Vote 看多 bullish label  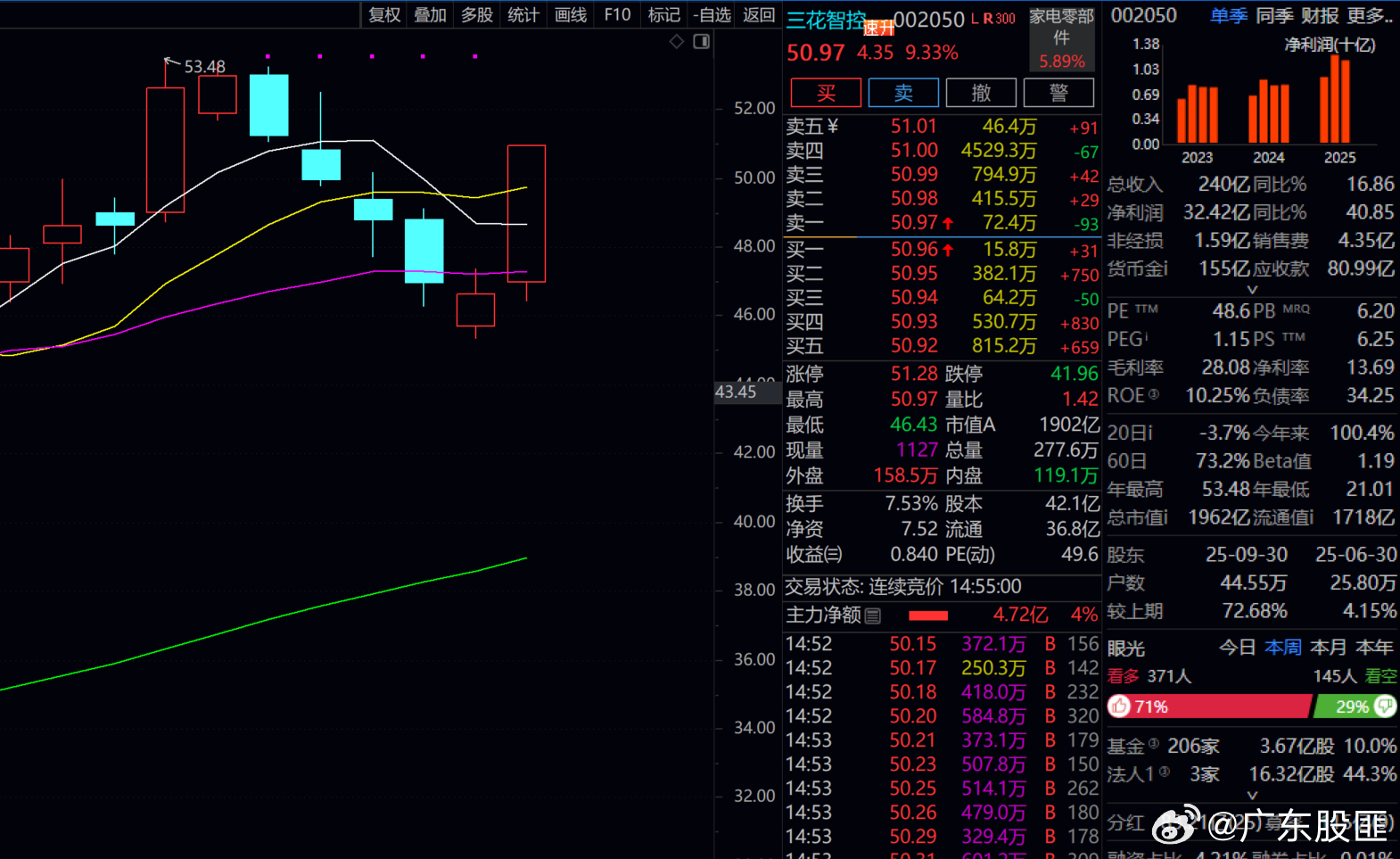click(x=1124, y=676)
